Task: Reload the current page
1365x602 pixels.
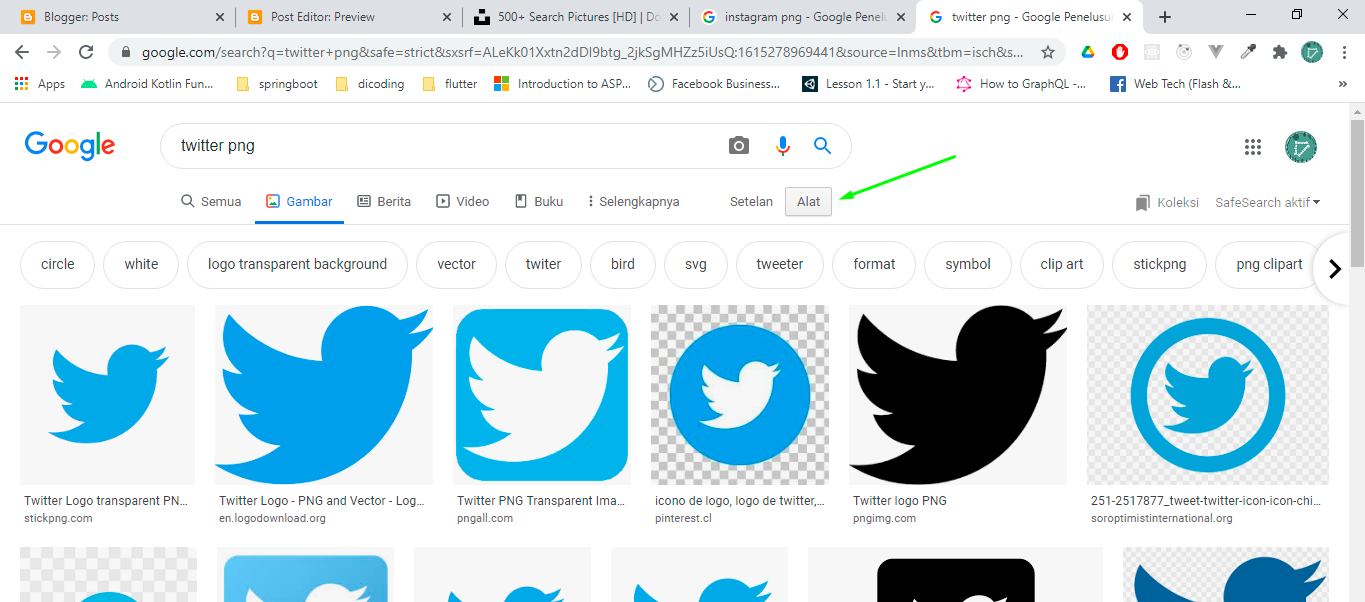Action: coord(87,52)
